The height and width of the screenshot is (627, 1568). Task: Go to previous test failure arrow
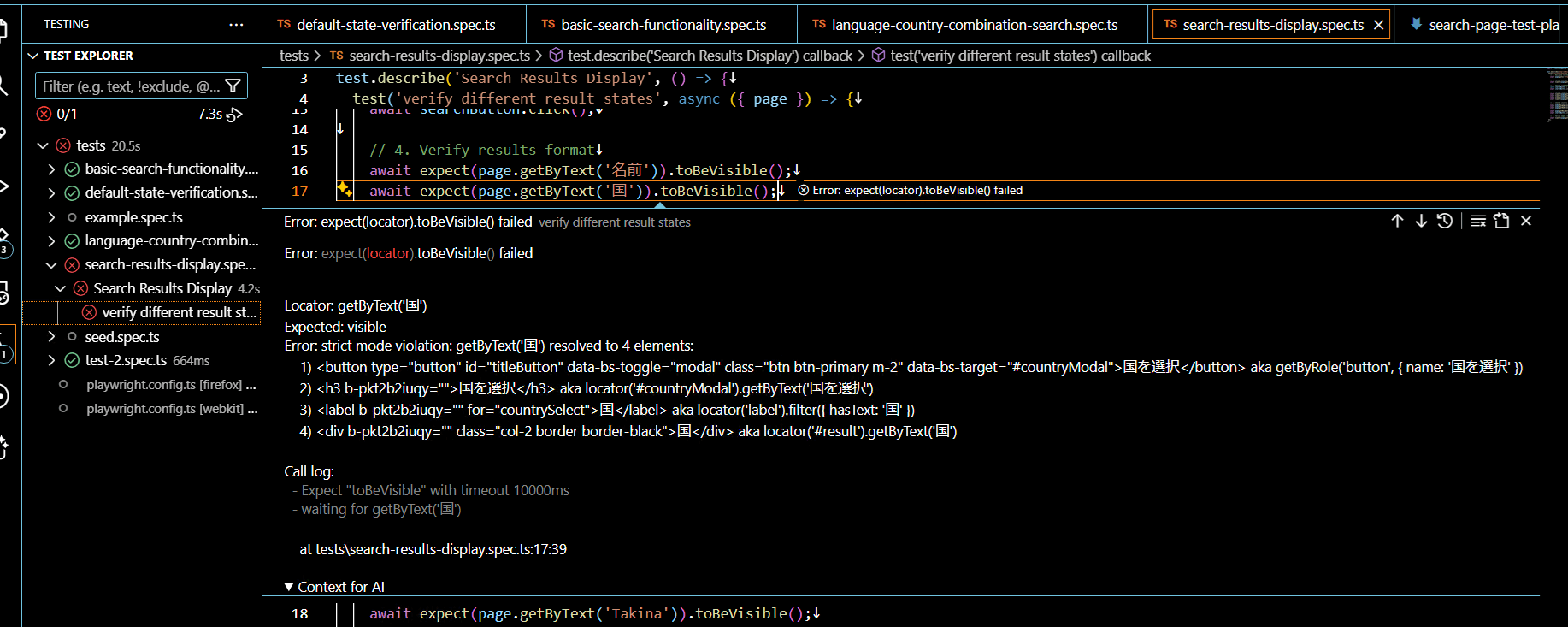click(x=1397, y=221)
